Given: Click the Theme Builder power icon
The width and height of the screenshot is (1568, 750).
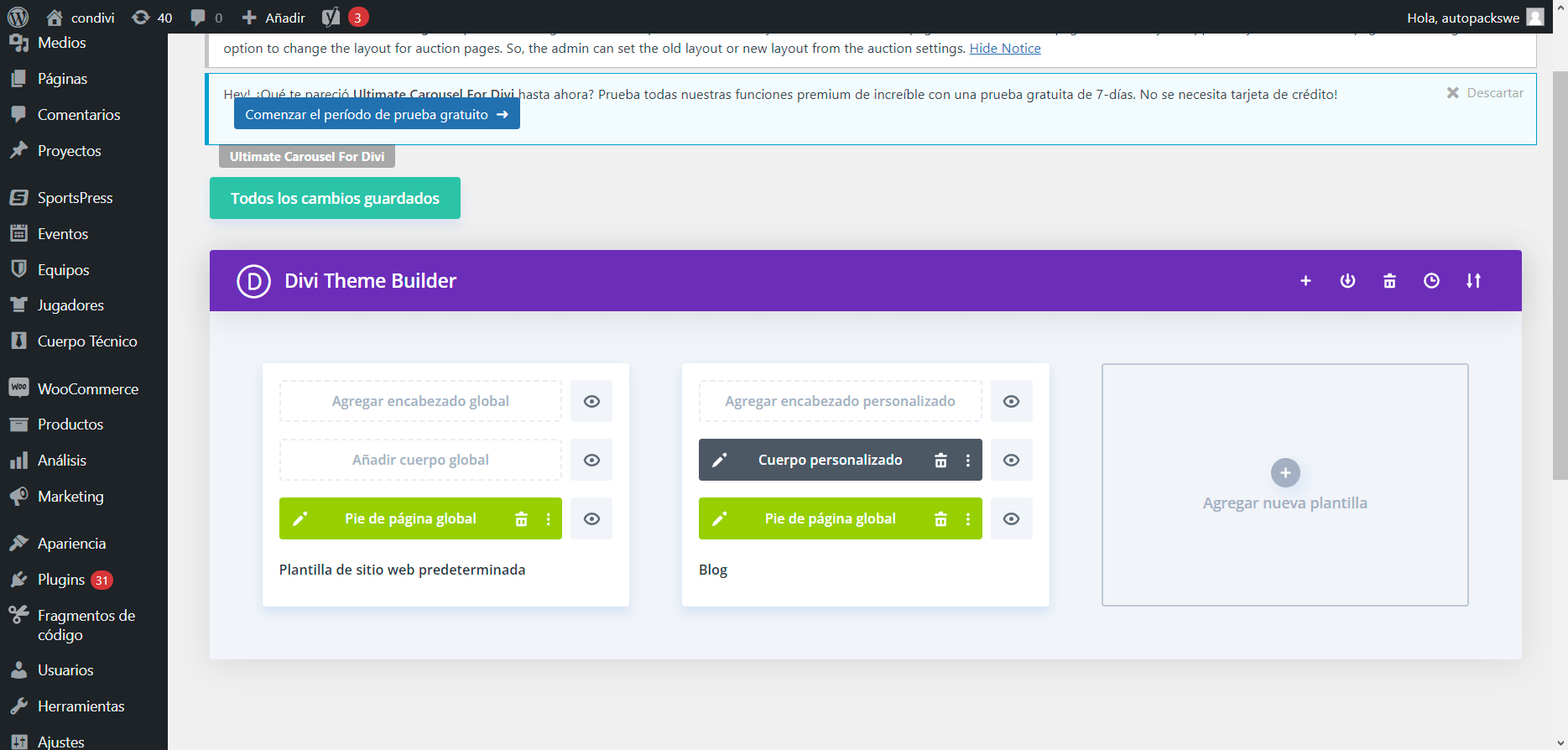Looking at the screenshot, I should (1347, 281).
